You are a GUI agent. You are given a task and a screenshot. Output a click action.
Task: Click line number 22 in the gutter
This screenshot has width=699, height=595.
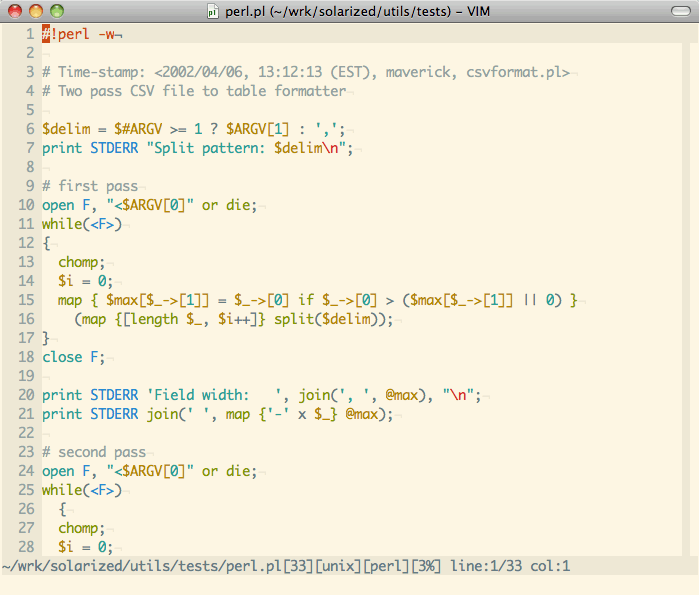pyautogui.click(x=26, y=433)
